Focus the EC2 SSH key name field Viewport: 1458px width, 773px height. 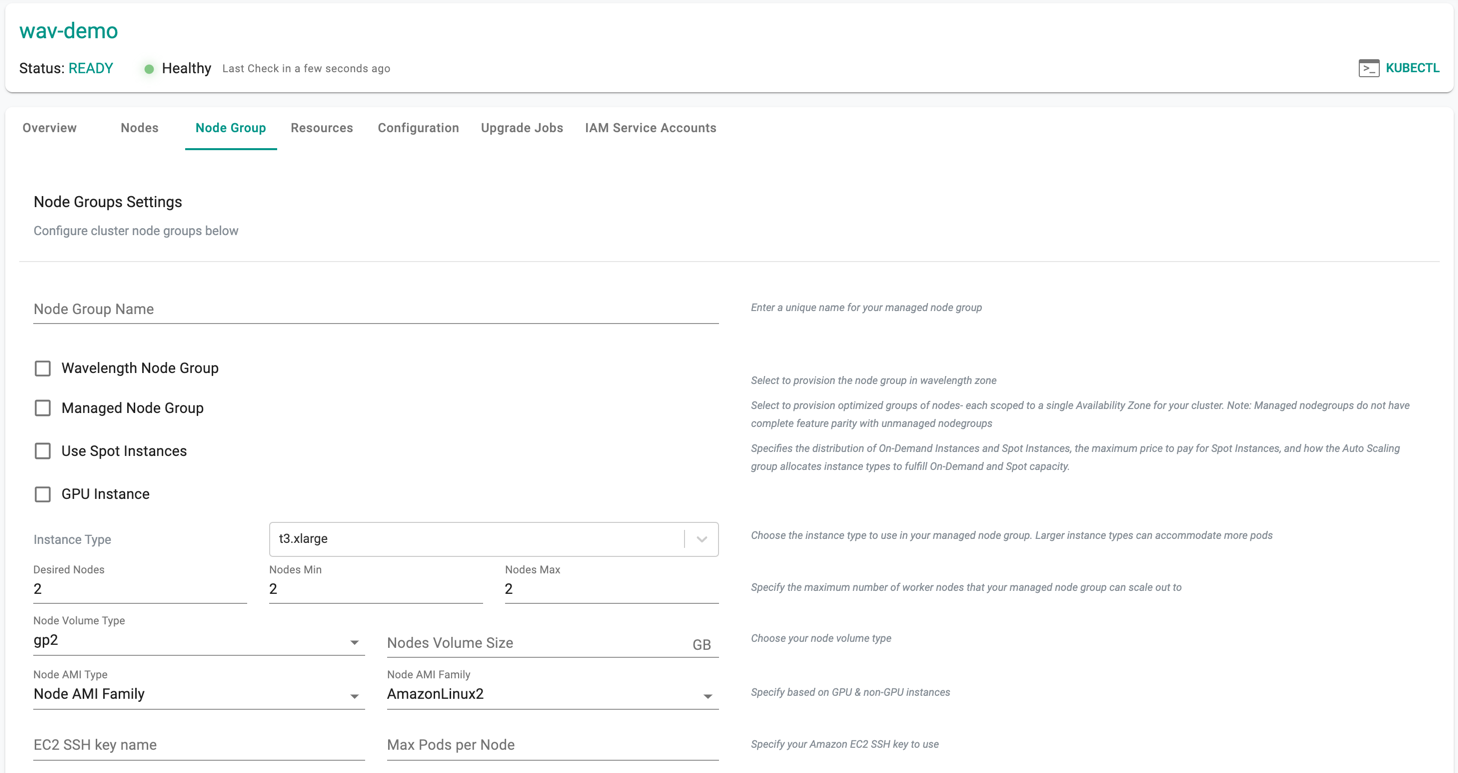(199, 745)
